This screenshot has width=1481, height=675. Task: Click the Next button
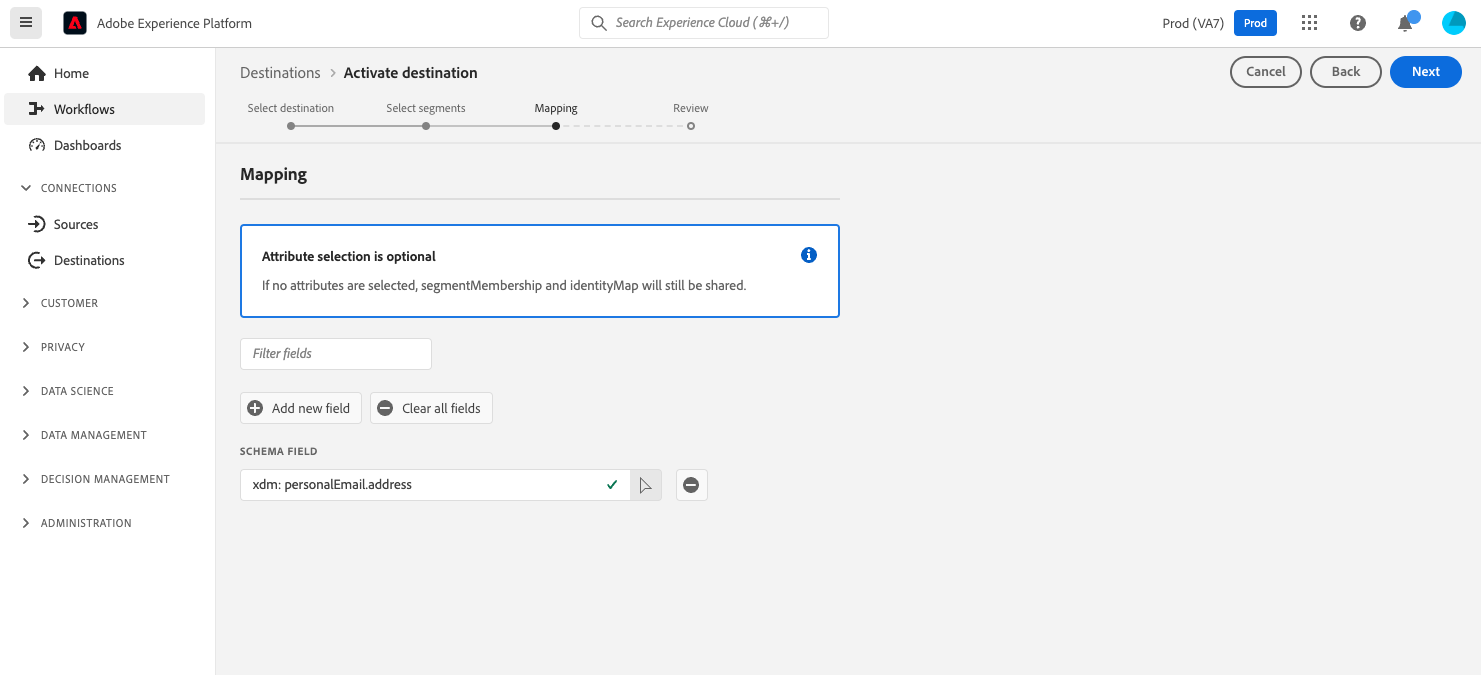1425,72
